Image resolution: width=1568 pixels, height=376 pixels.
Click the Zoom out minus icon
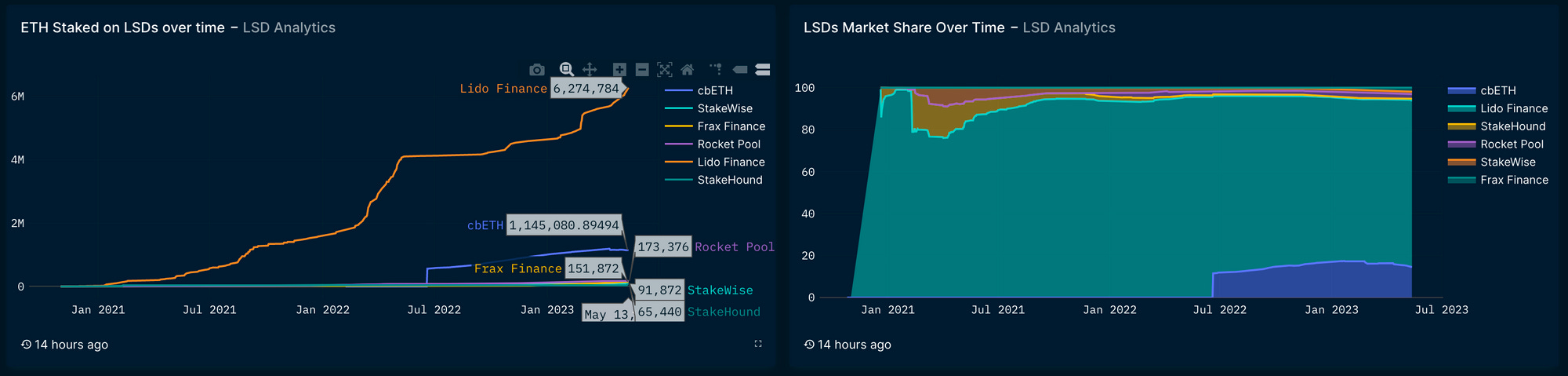coord(642,70)
